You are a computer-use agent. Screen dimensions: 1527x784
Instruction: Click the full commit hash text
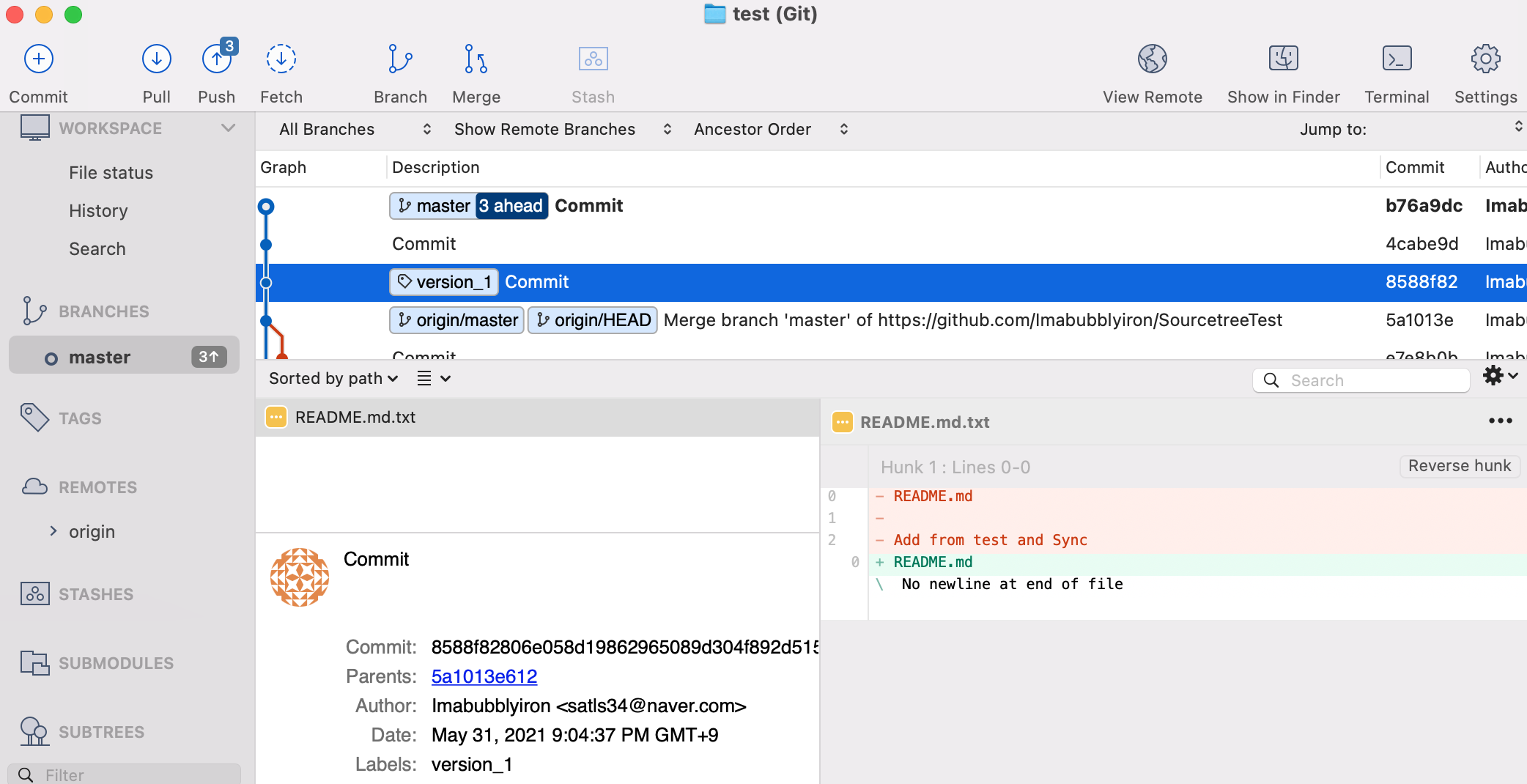625,647
